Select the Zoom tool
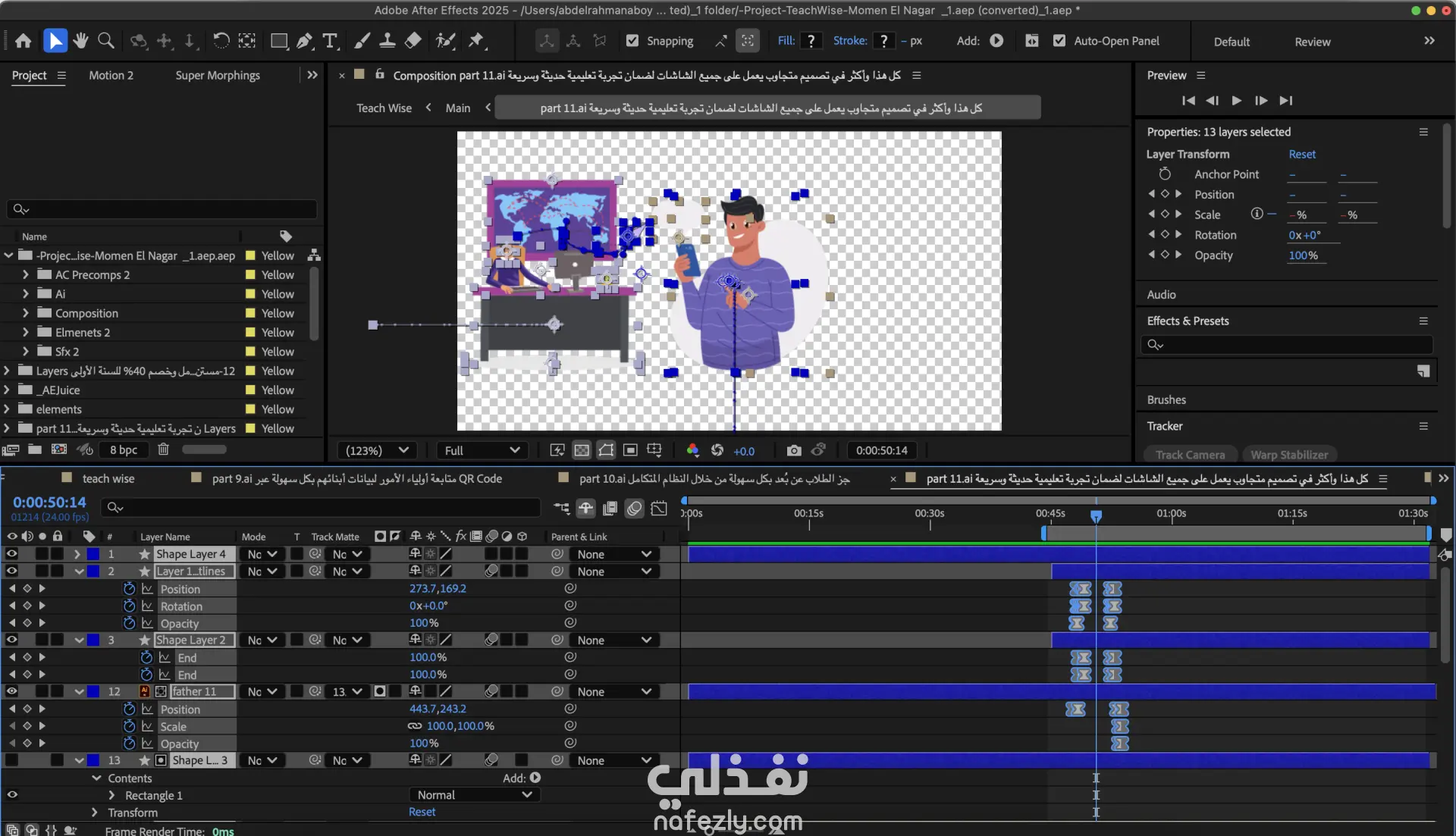This screenshot has height=836, width=1456. click(106, 41)
